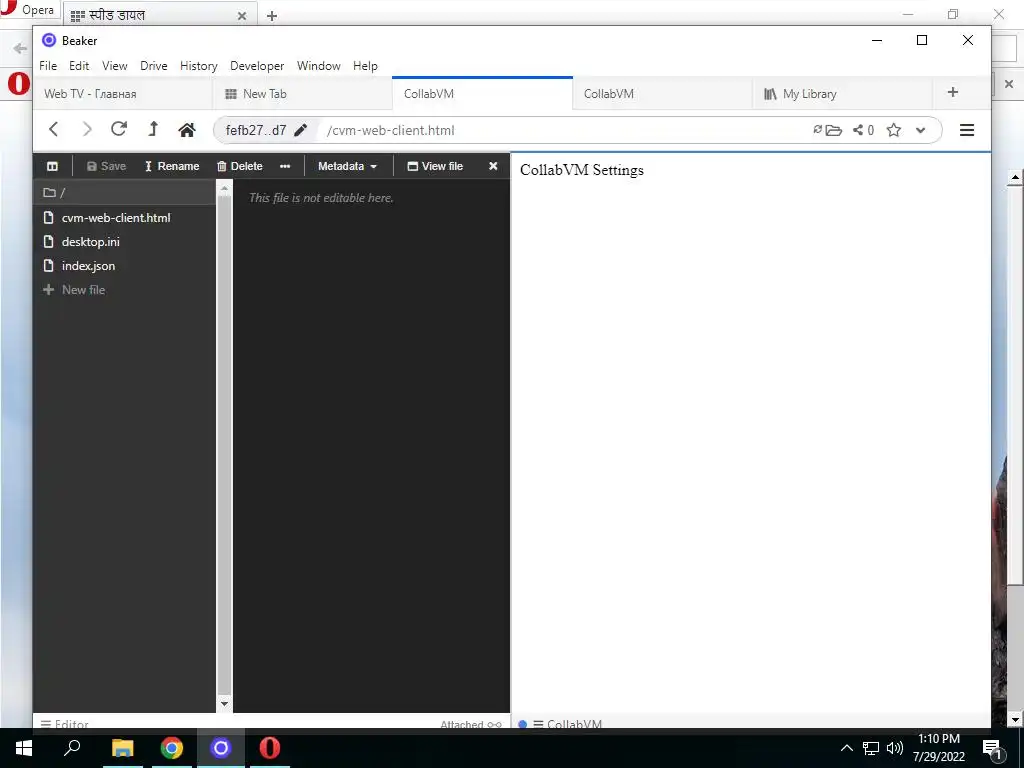Select the root folder row
1024x768 pixels.
click(x=124, y=192)
